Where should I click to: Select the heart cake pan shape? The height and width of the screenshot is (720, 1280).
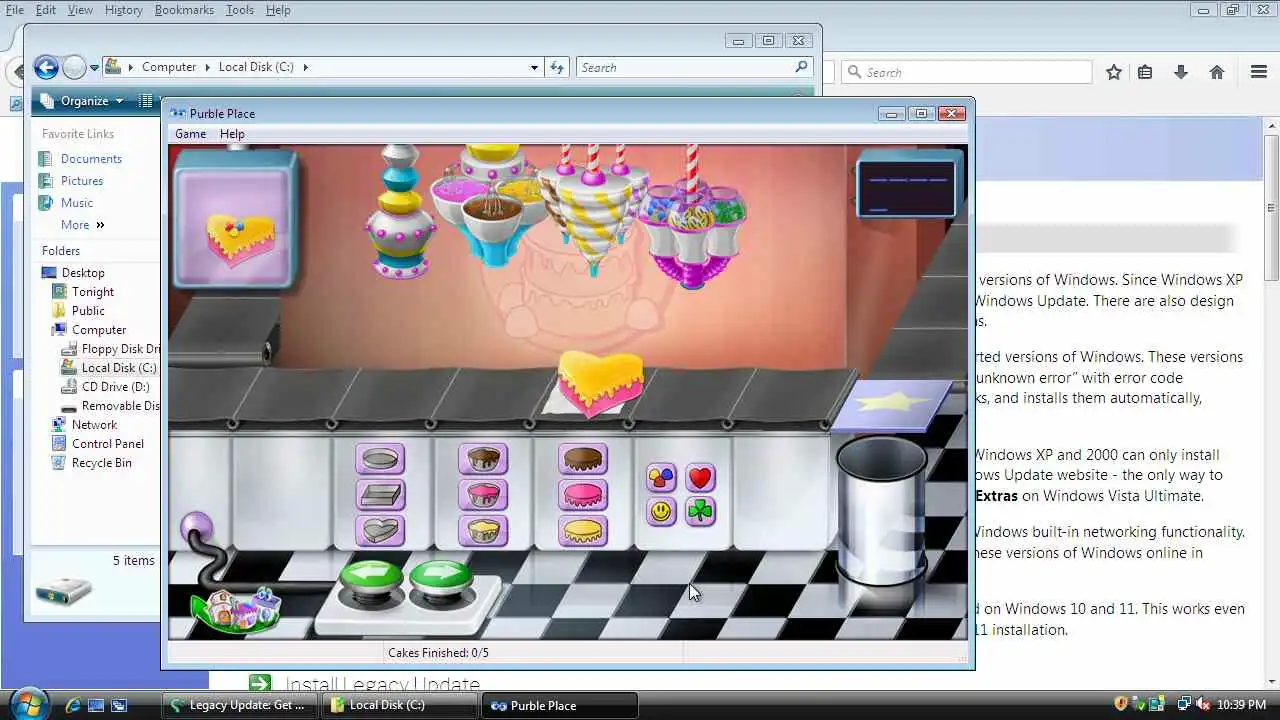tap(380, 529)
